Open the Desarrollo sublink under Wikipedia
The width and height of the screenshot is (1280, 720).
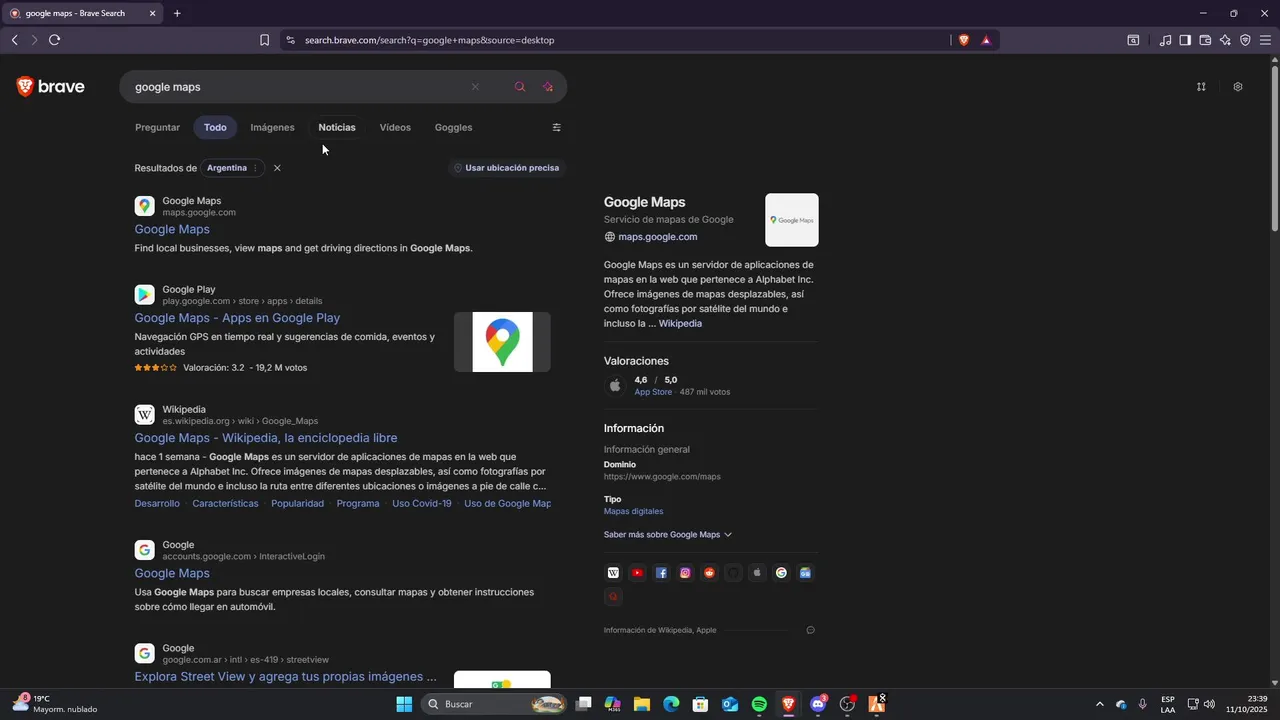click(x=157, y=504)
